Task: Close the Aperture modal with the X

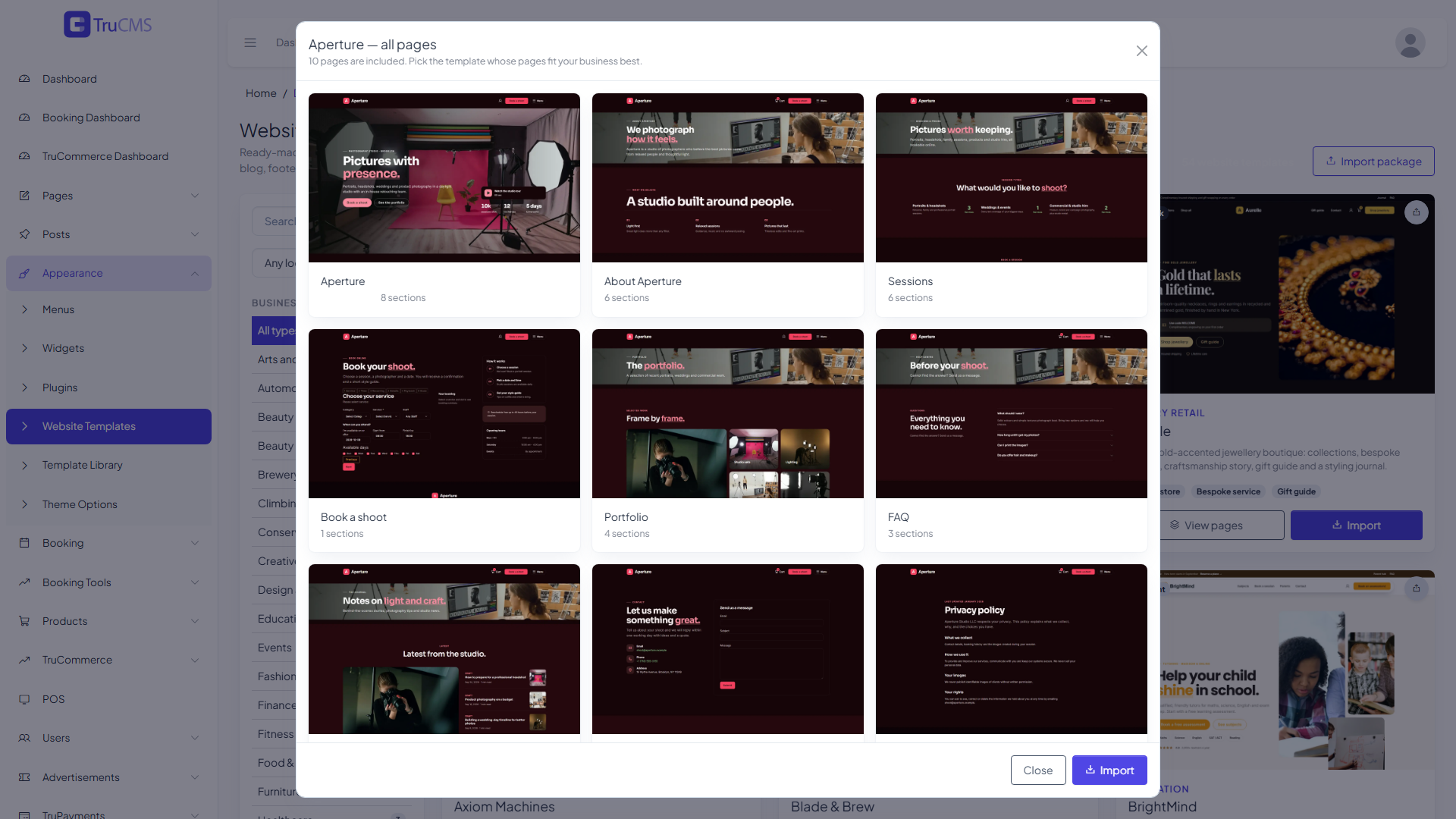Action: tap(1141, 51)
